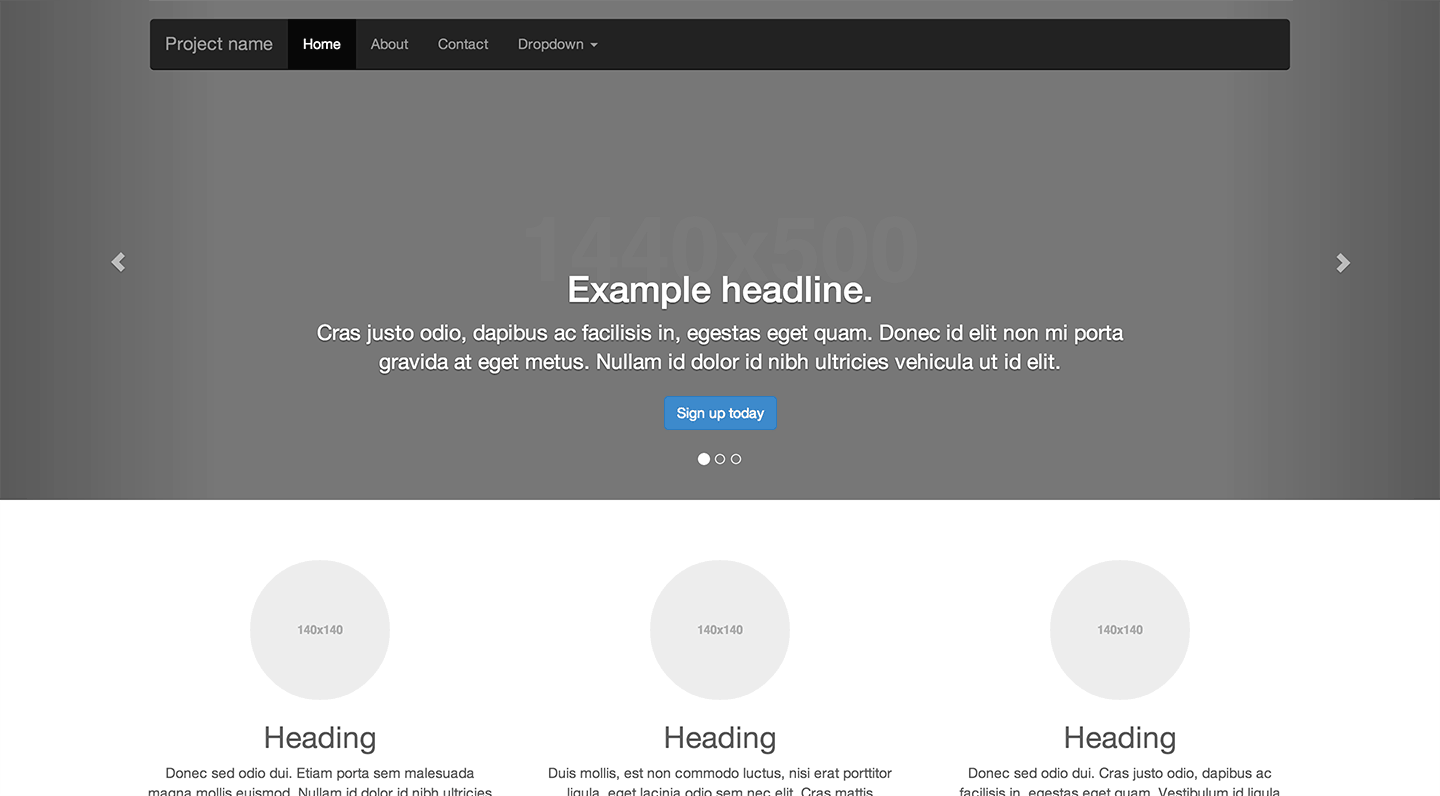Click Heading above 'Donec sed odio dui. Etiam'
1440x796 pixels.
pyautogui.click(x=320, y=738)
